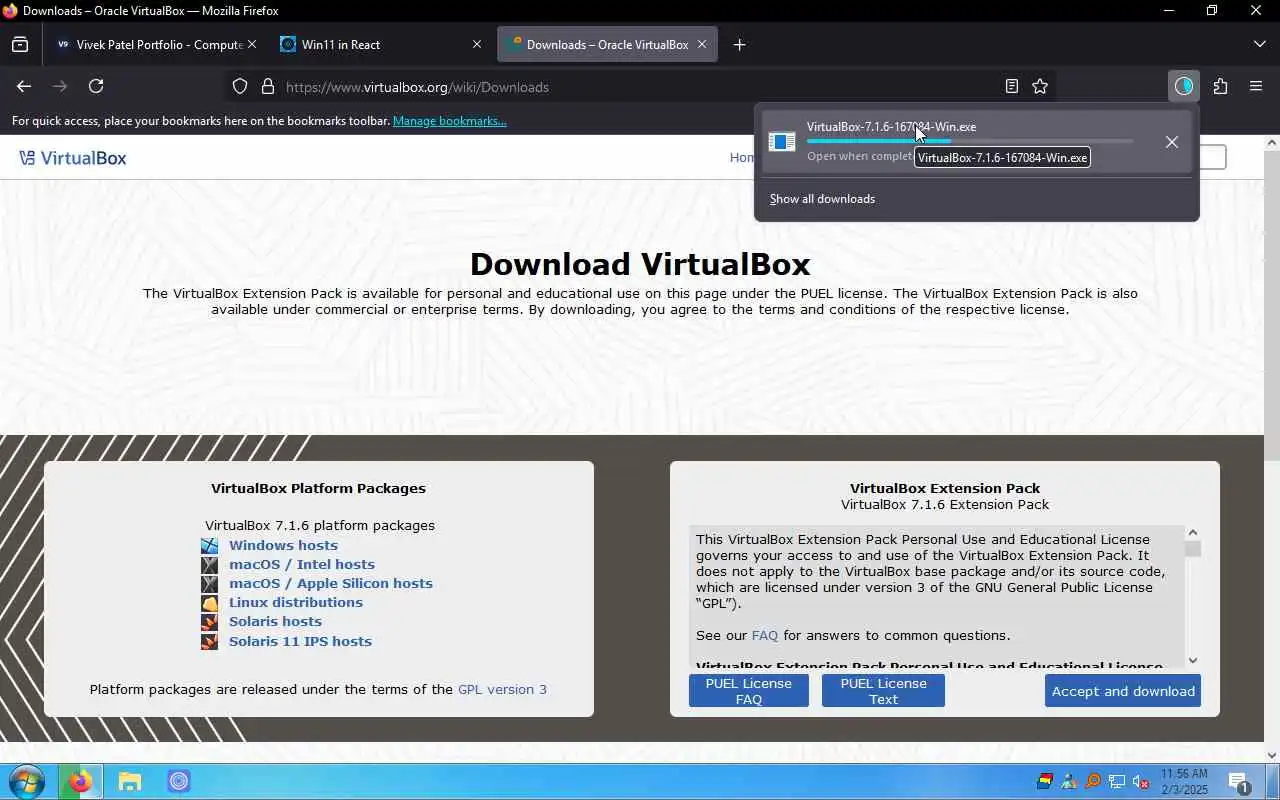Click the purple circular app in taskbar

point(179,781)
